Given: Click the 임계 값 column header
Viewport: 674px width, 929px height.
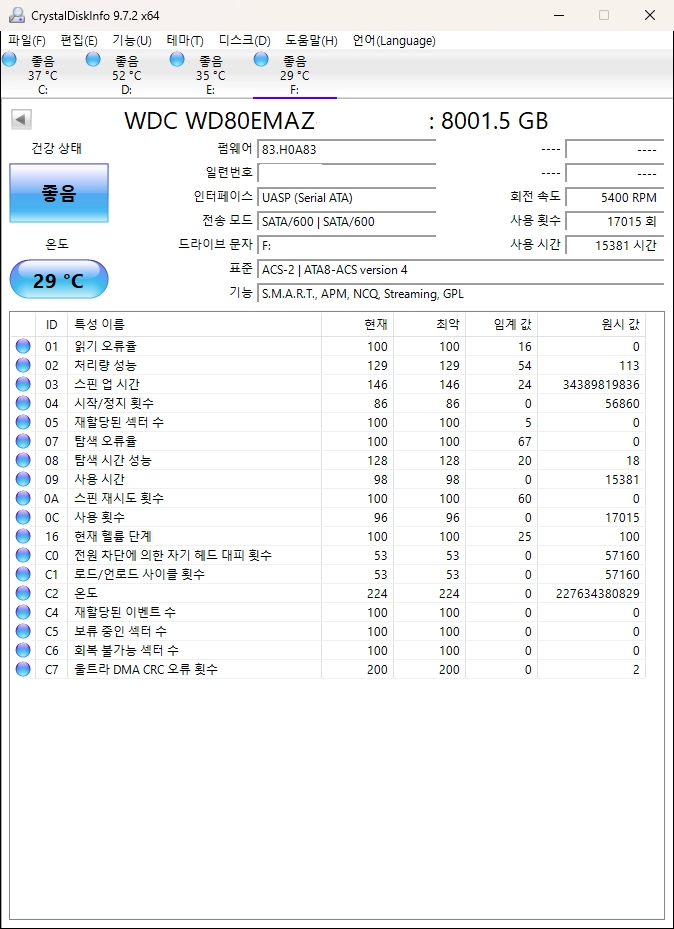Looking at the screenshot, I should [502, 325].
